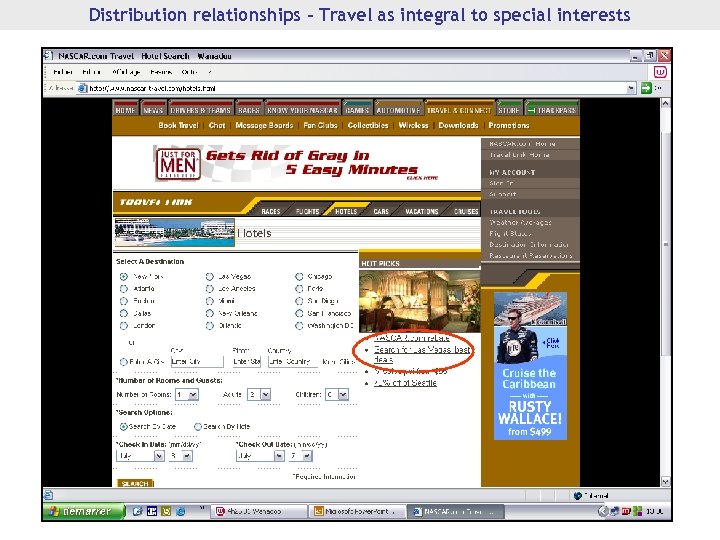Switch to the Cruises travel tab
The height and width of the screenshot is (540, 720).
point(466,211)
